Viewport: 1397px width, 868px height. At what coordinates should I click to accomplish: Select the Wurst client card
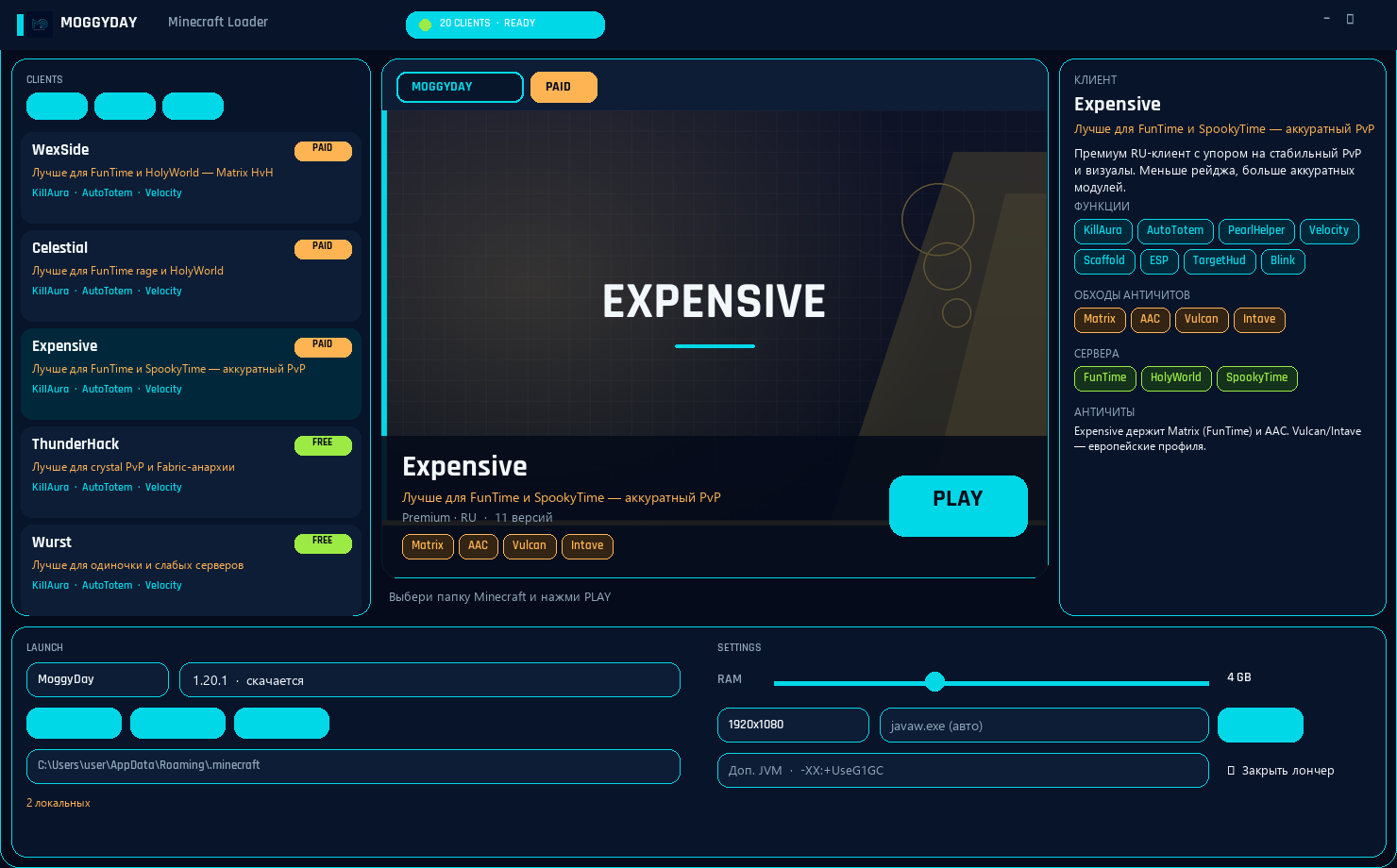click(191, 570)
